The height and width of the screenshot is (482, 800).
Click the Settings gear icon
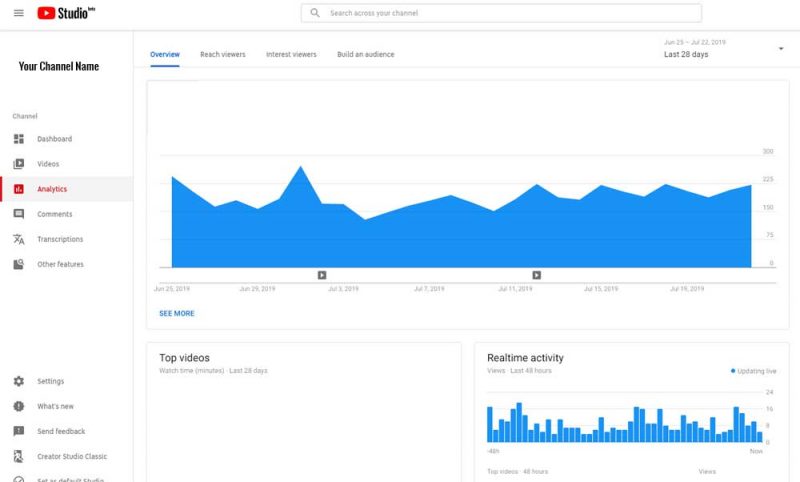(x=19, y=381)
